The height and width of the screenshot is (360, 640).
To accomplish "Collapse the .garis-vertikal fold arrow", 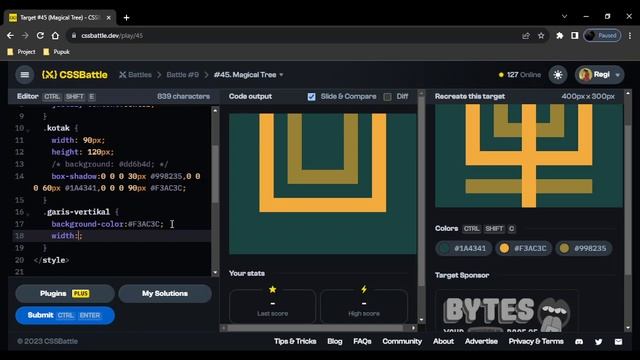I will click(x=28, y=213).
